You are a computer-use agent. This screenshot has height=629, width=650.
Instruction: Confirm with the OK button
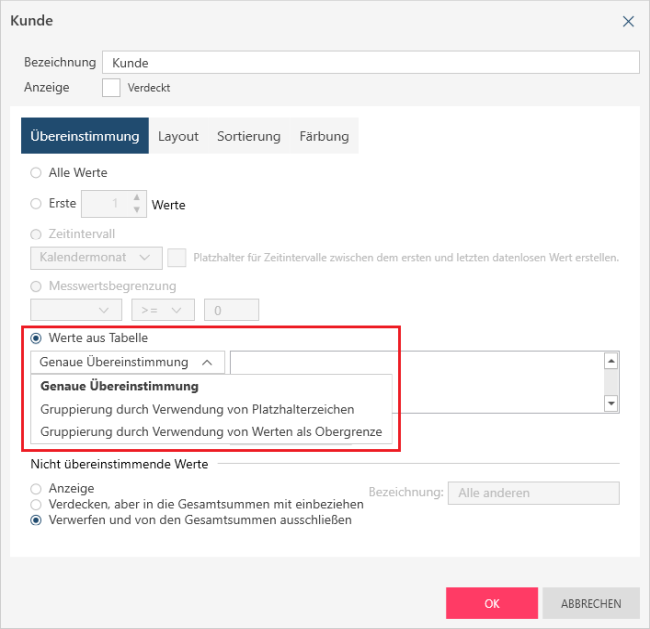coord(491,603)
